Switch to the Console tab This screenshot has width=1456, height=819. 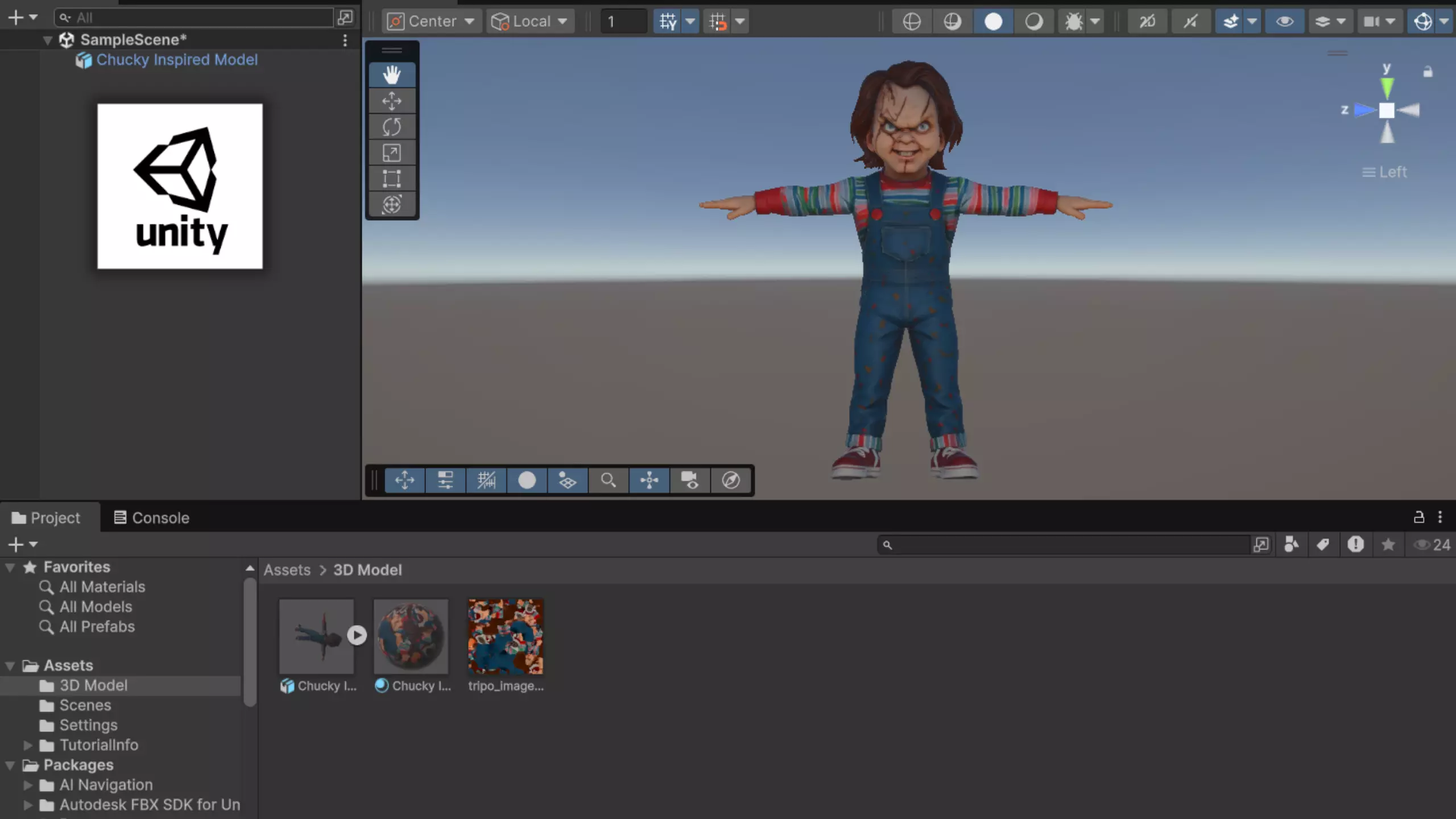click(x=151, y=518)
